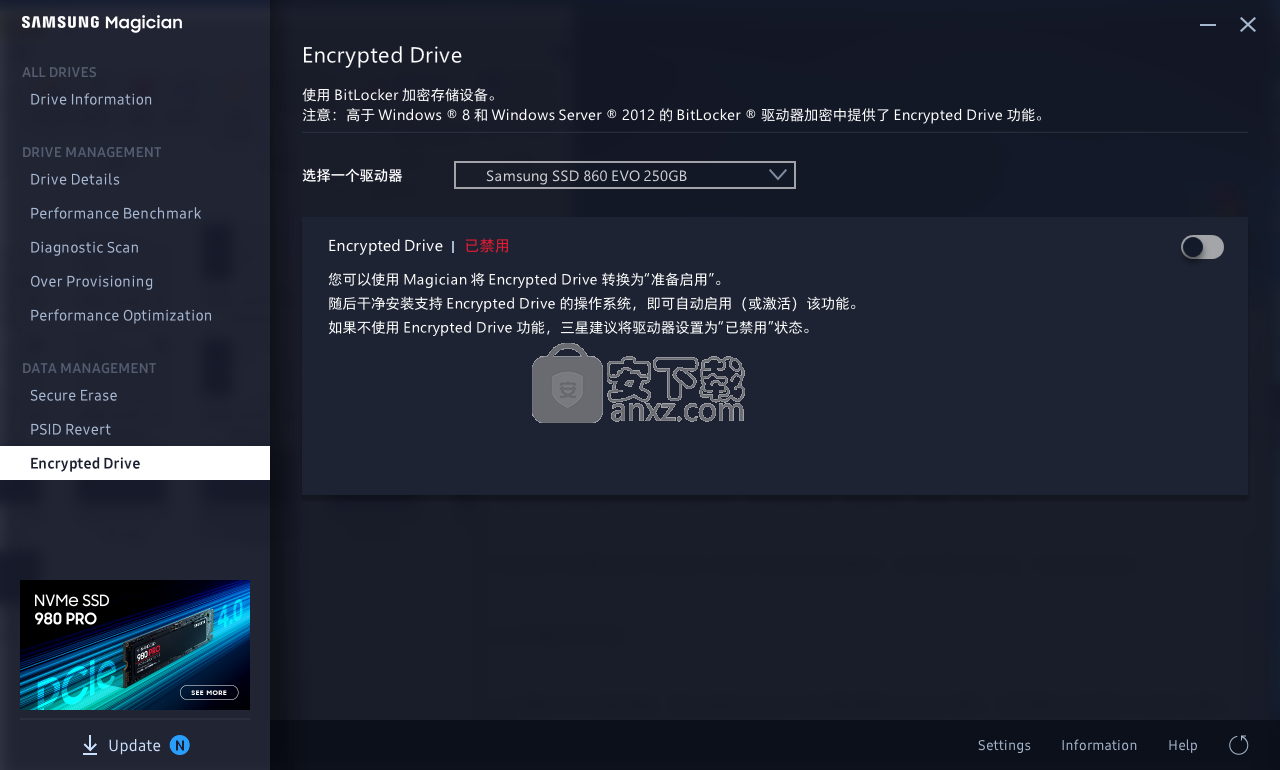Click the refresh icon in bottom bar
This screenshot has width=1280, height=770.
click(1238, 745)
